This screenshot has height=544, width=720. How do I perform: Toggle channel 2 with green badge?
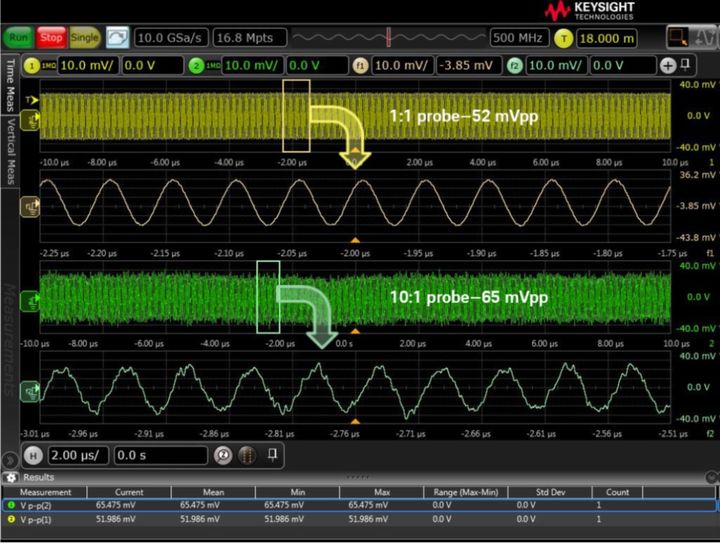(x=198, y=65)
